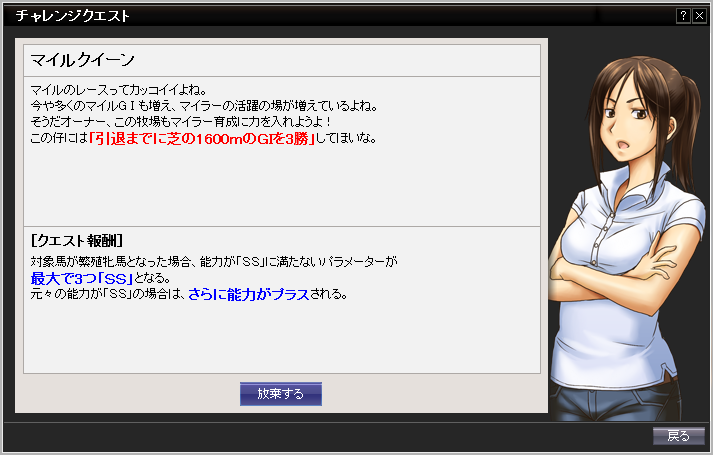
Task: Click the line マイルのレースってカッコイイよね
Action: pyautogui.click(x=119, y=90)
